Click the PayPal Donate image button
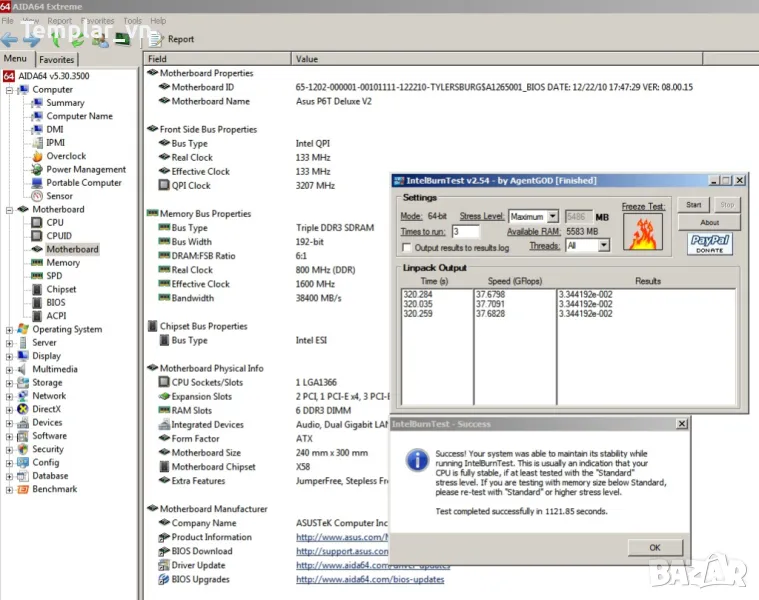This screenshot has width=759, height=600. [709, 244]
